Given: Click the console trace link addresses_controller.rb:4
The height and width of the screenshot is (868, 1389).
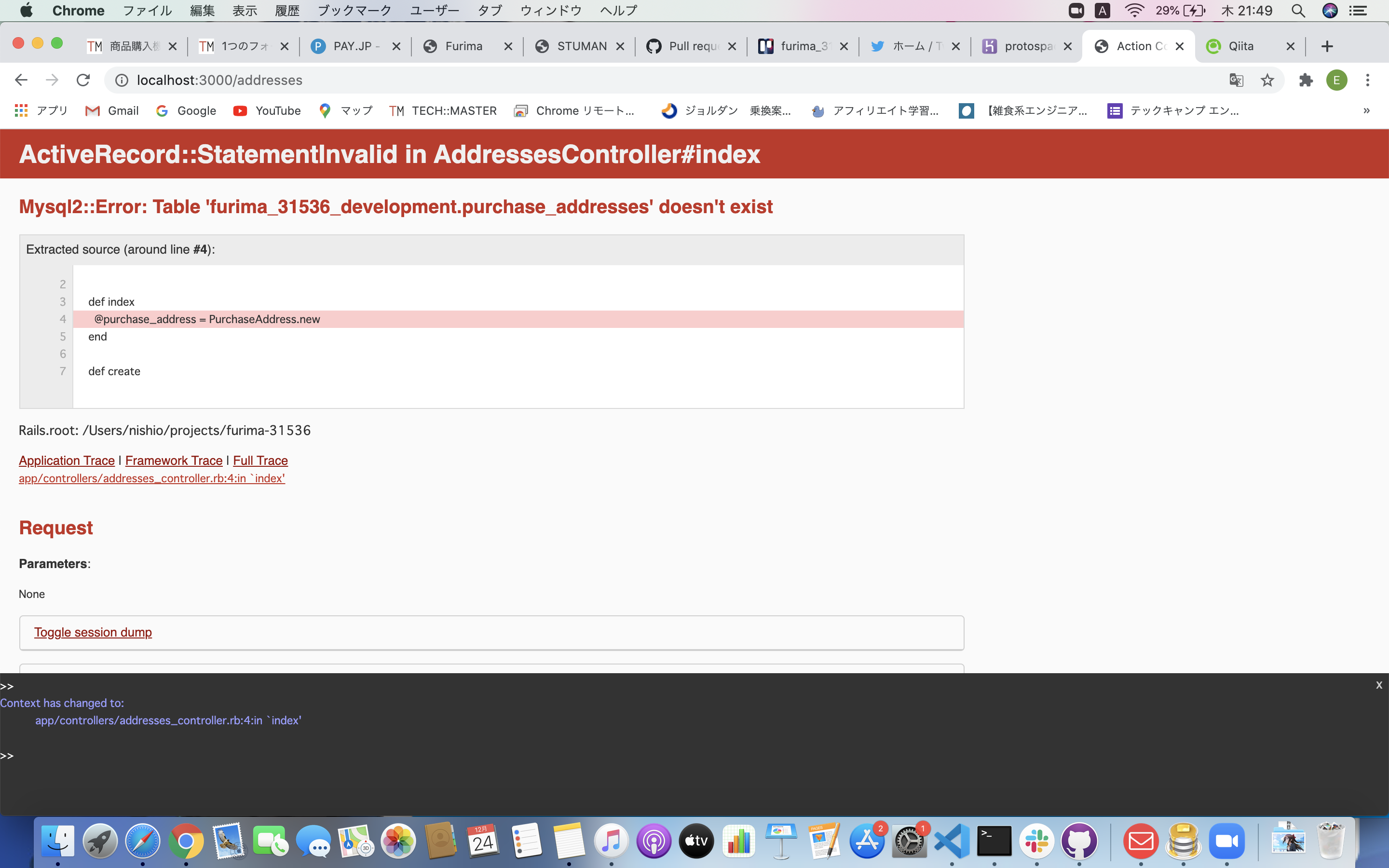Looking at the screenshot, I should click(x=168, y=720).
